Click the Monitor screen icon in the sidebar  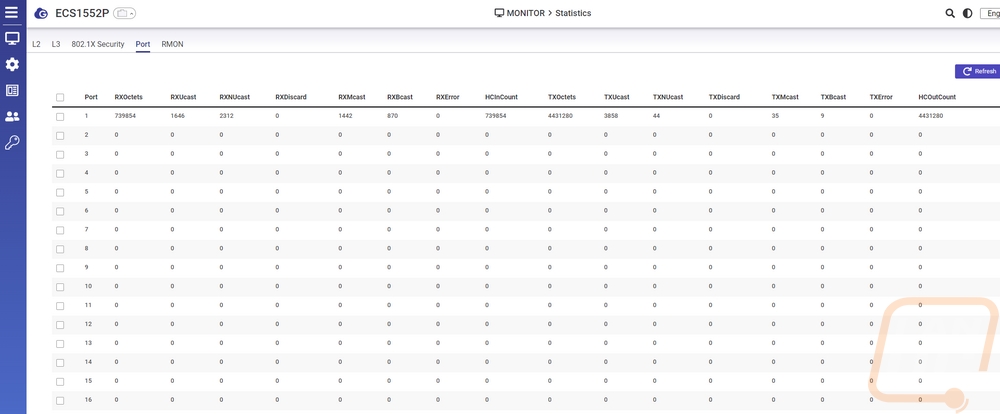point(12,39)
